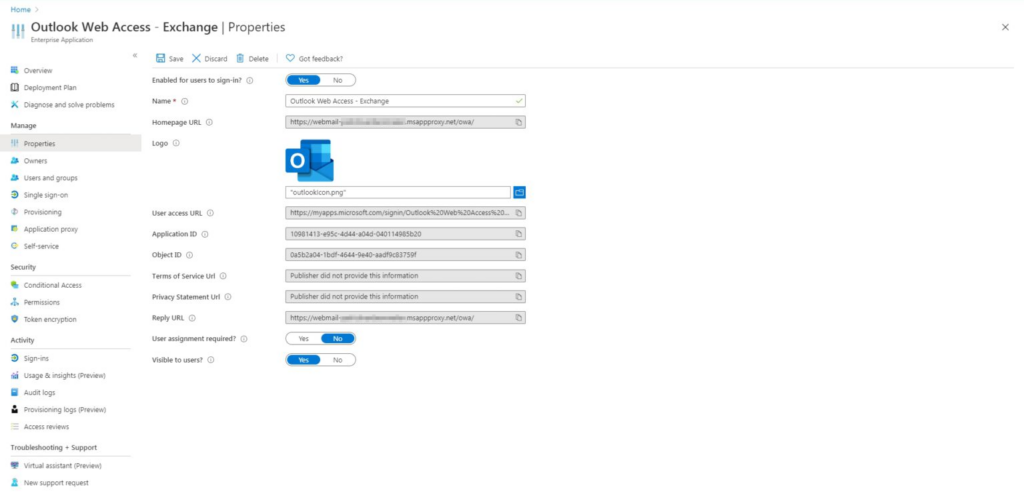Copy the Object ID value
The width and height of the screenshot is (1024, 494).
519,255
